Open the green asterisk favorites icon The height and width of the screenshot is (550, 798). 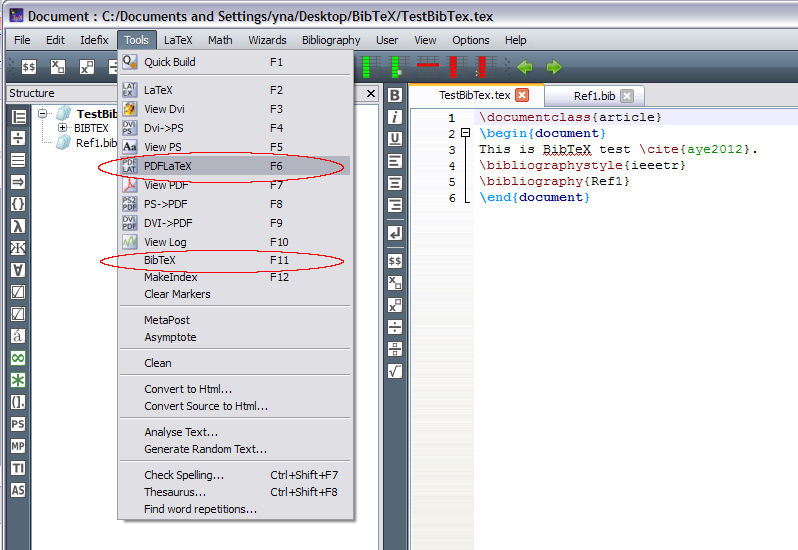[x=18, y=380]
